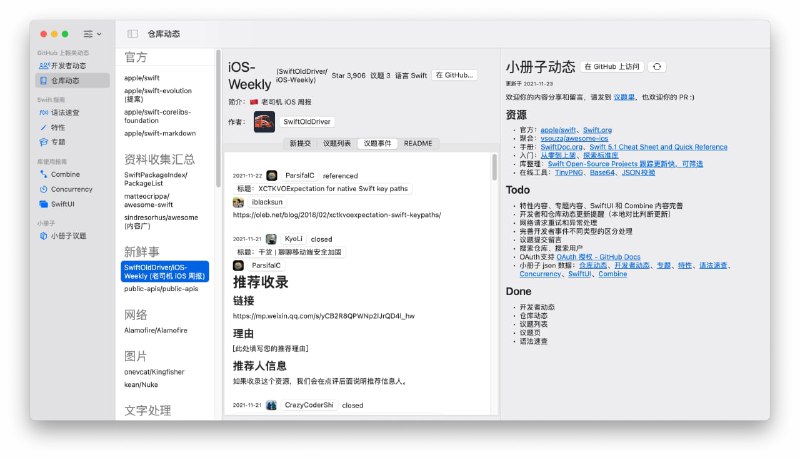Open SwiftDoc.org link
The width and height of the screenshot is (800, 460).
[x=561, y=147]
